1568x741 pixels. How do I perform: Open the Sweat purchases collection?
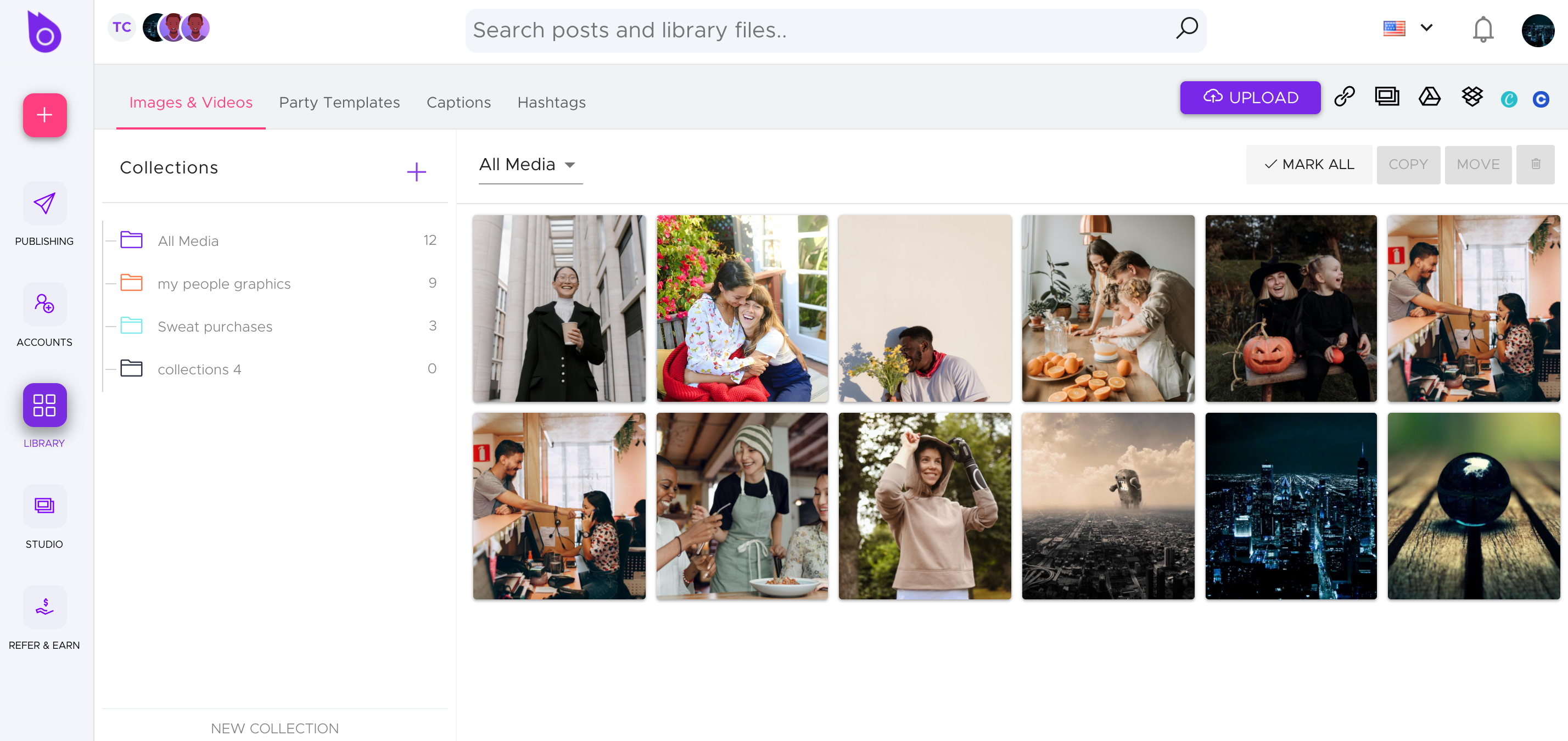[215, 326]
